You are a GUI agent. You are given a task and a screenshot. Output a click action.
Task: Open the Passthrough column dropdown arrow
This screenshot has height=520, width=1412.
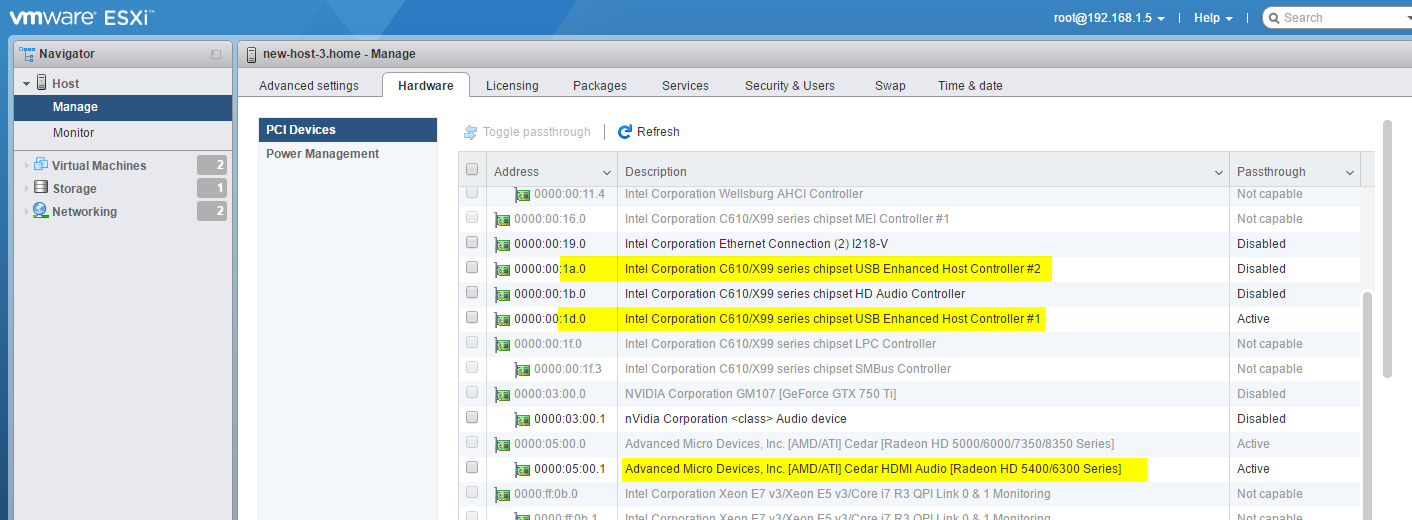coord(1350,173)
